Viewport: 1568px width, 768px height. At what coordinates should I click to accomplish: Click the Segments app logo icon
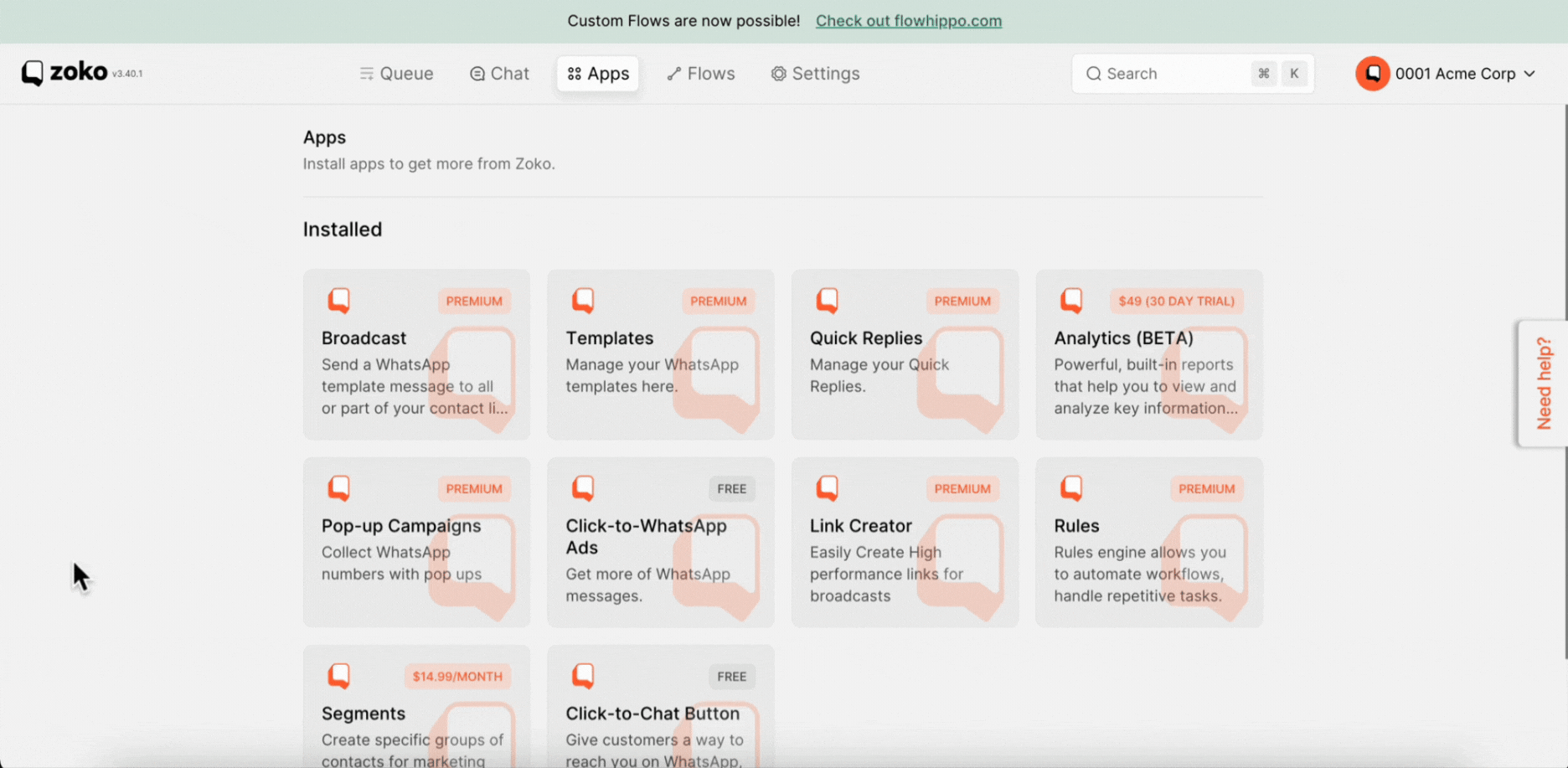pos(338,675)
